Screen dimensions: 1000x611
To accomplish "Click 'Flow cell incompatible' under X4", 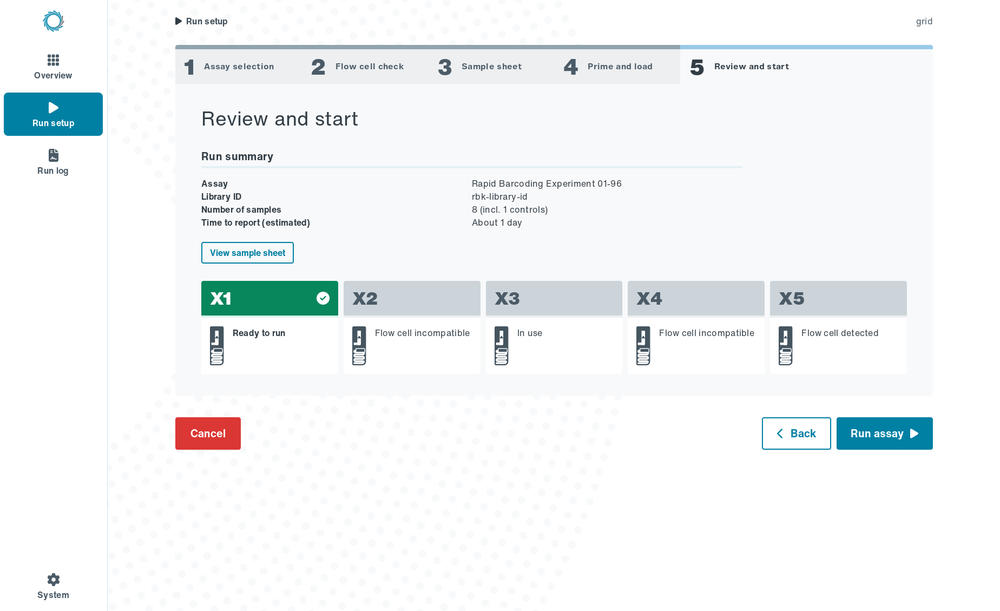I will [x=706, y=333].
